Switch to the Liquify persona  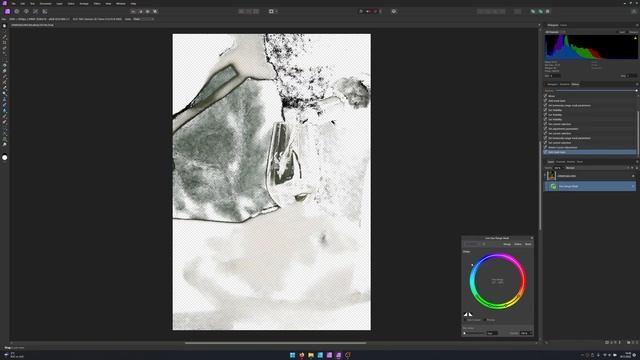pos(17,11)
